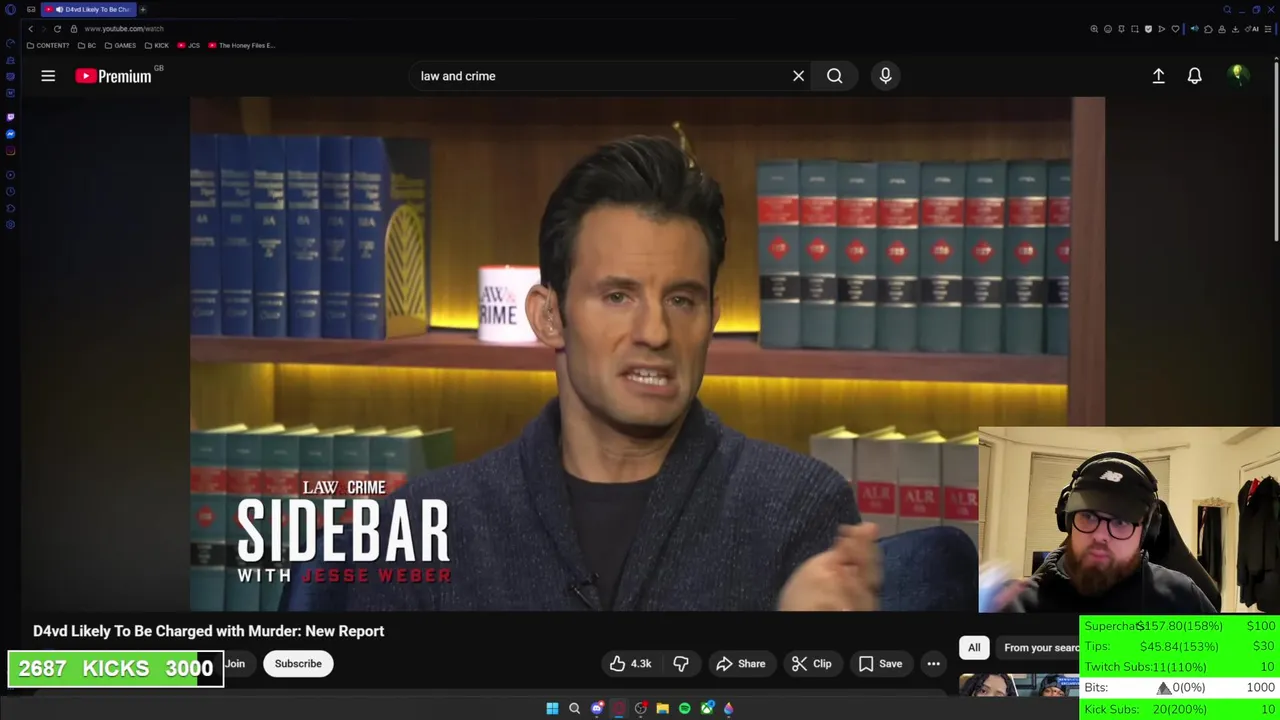Select 'From your search' chip
This screenshot has height=720, width=1280.
pyautogui.click(x=1040, y=648)
